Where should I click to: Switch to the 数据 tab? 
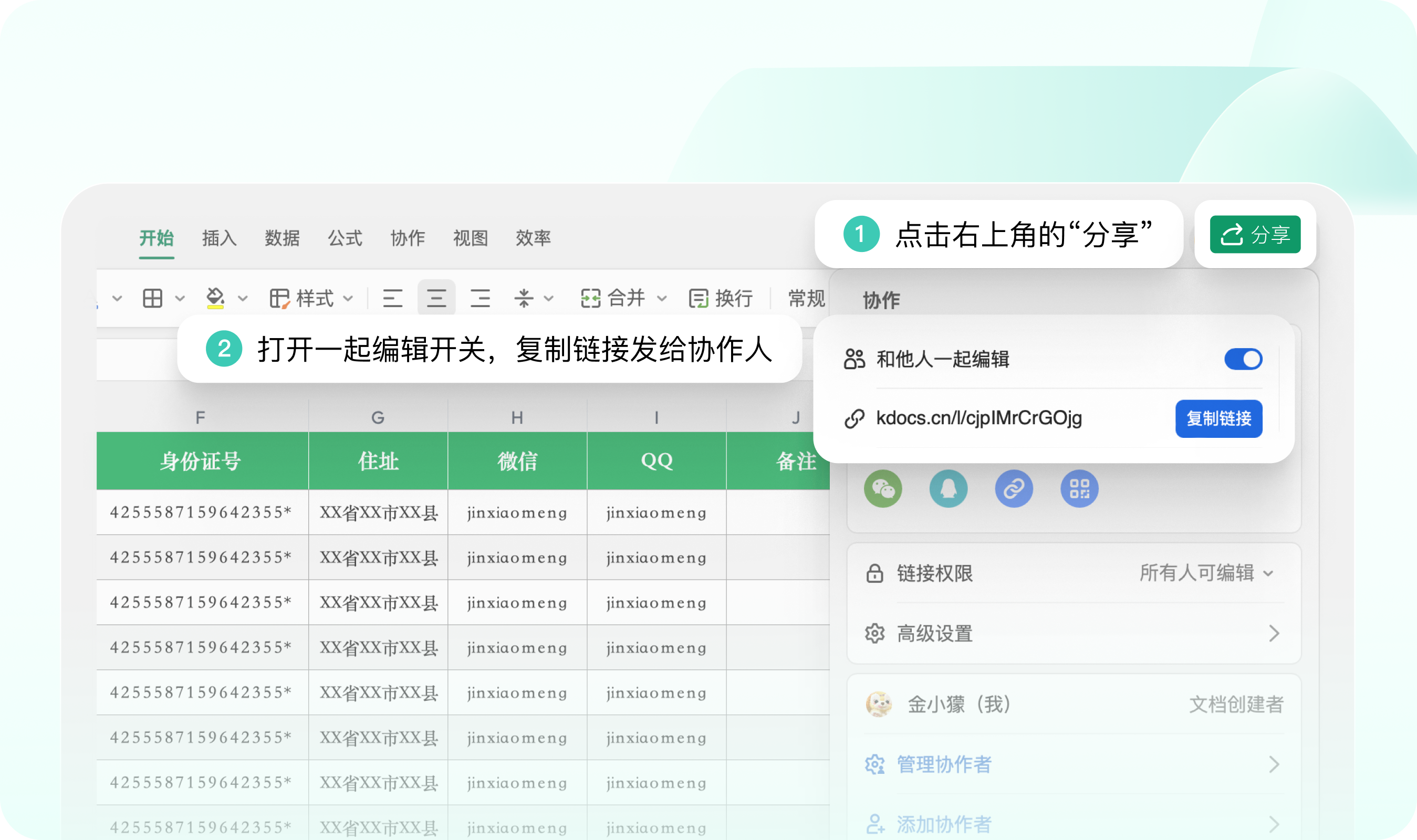282,238
